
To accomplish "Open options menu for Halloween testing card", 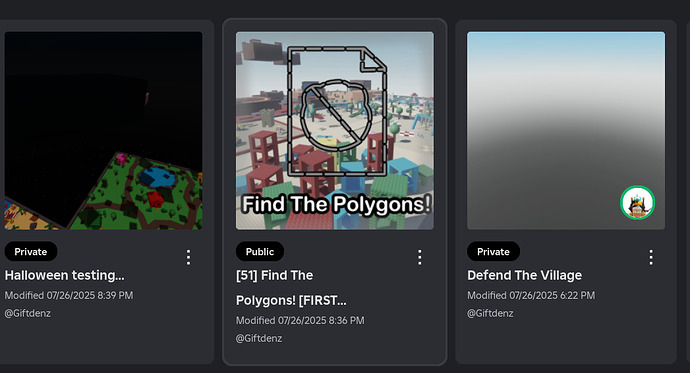I will click(188, 257).
